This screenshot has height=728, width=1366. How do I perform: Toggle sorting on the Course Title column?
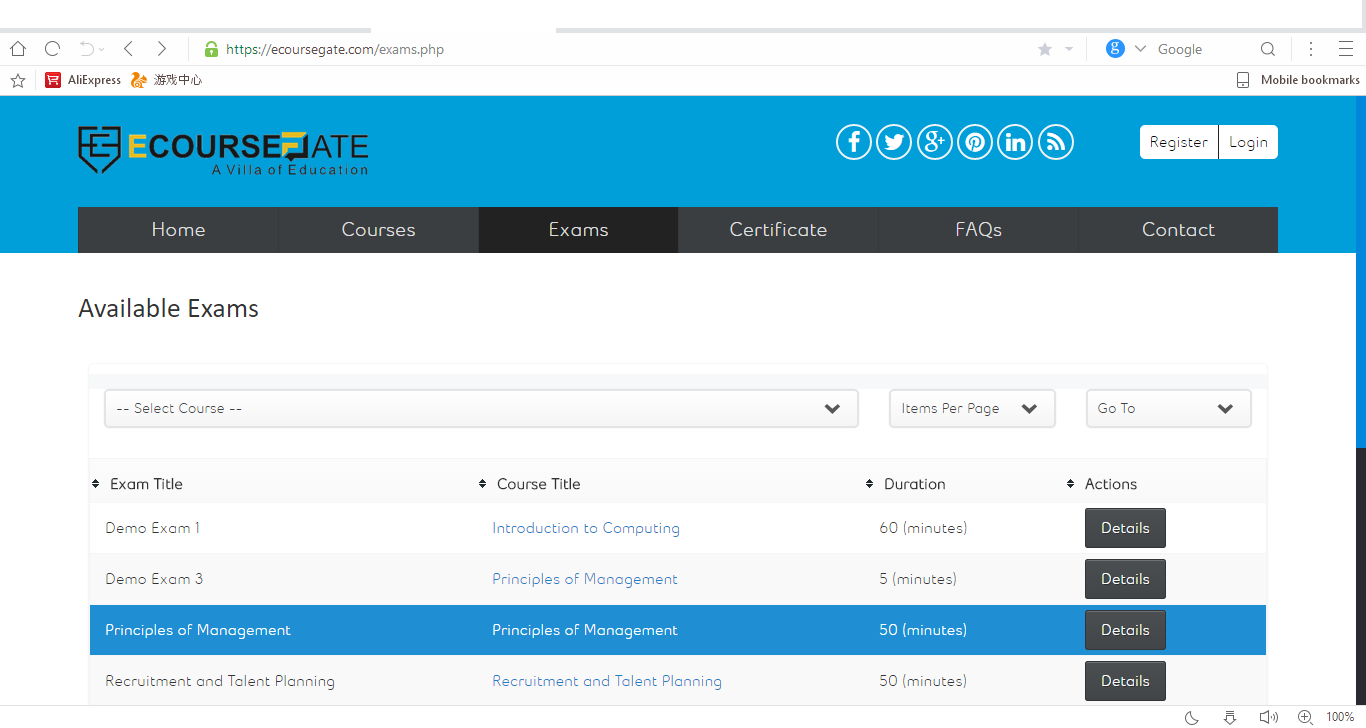(481, 483)
